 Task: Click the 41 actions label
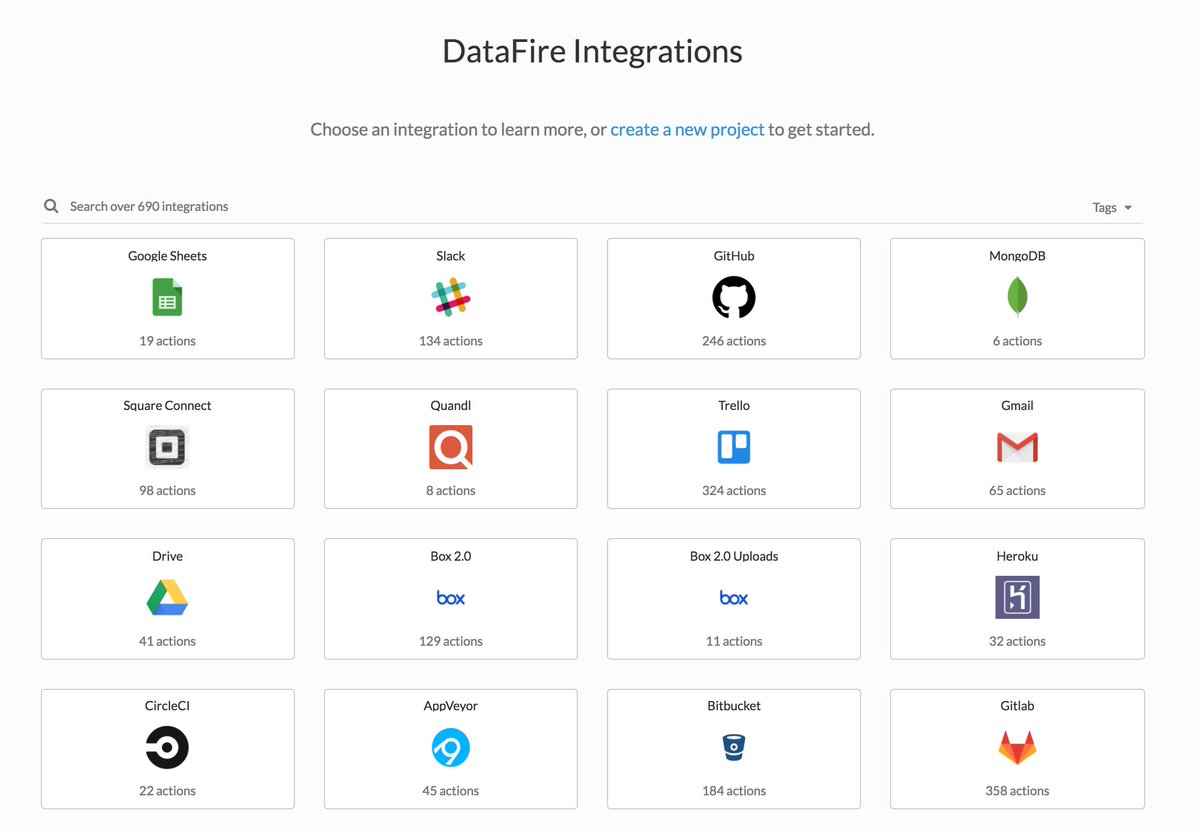coord(167,641)
